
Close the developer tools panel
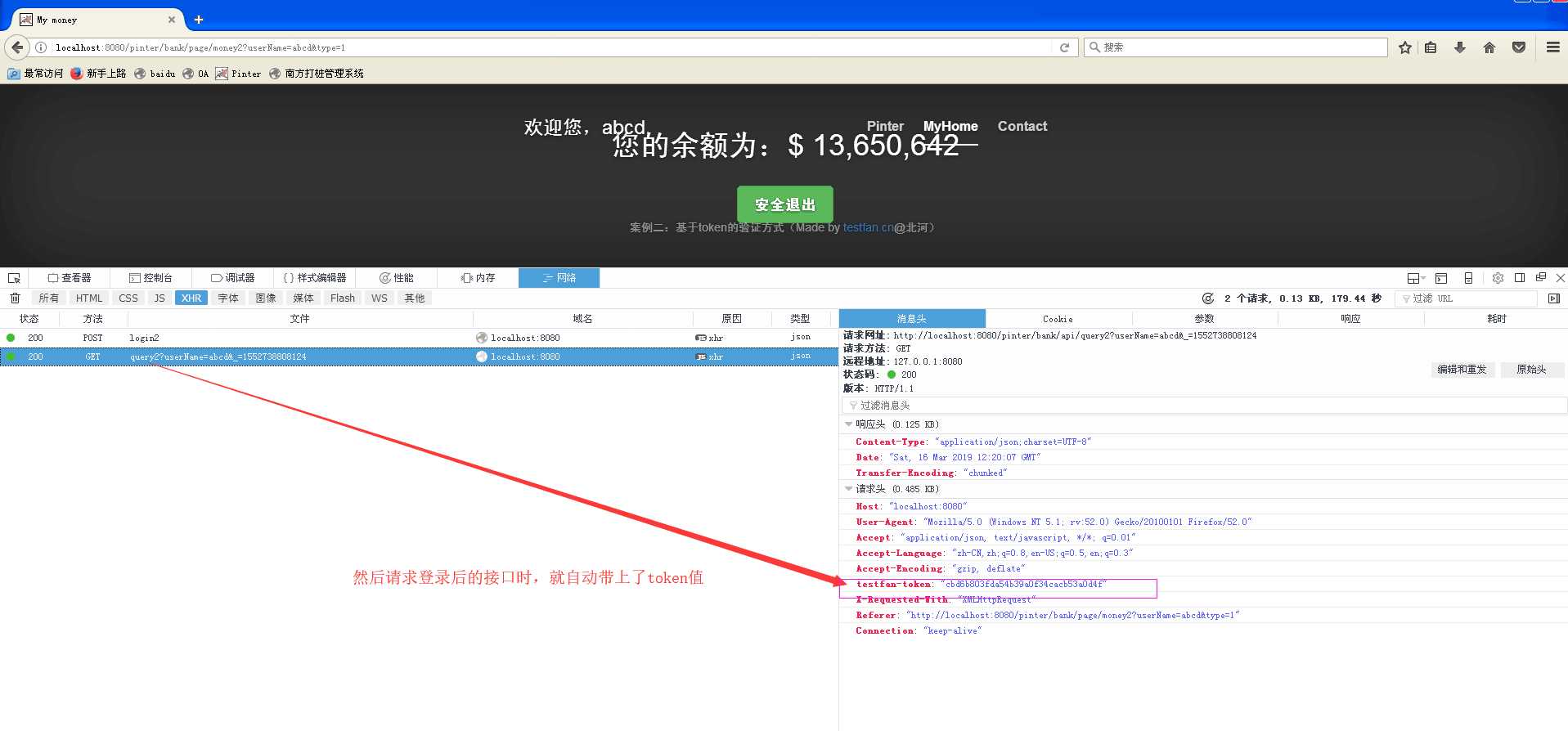(x=1561, y=278)
